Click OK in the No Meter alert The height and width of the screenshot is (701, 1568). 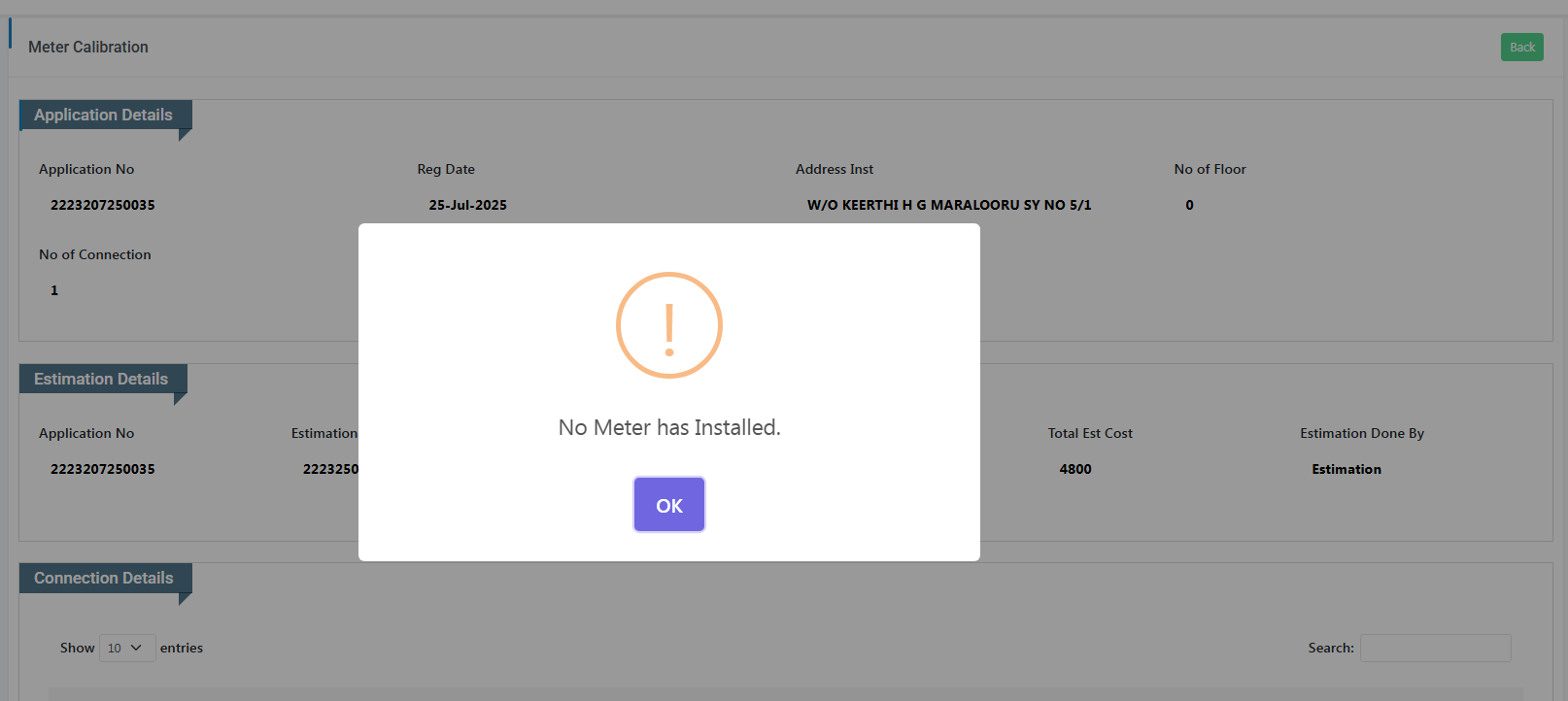coord(669,505)
